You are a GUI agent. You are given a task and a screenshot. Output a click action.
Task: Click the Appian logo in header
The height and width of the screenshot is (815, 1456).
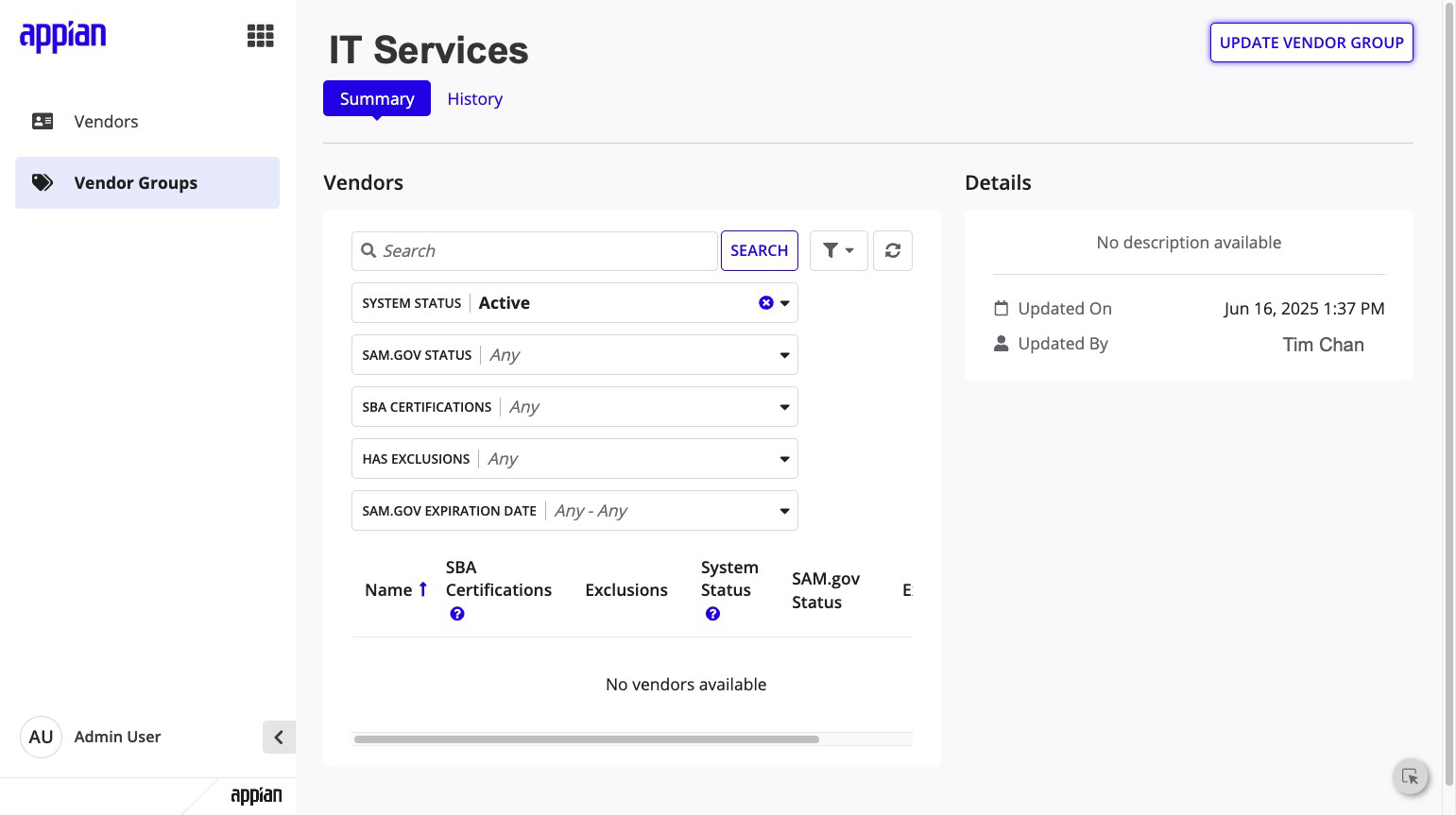[62, 37]
